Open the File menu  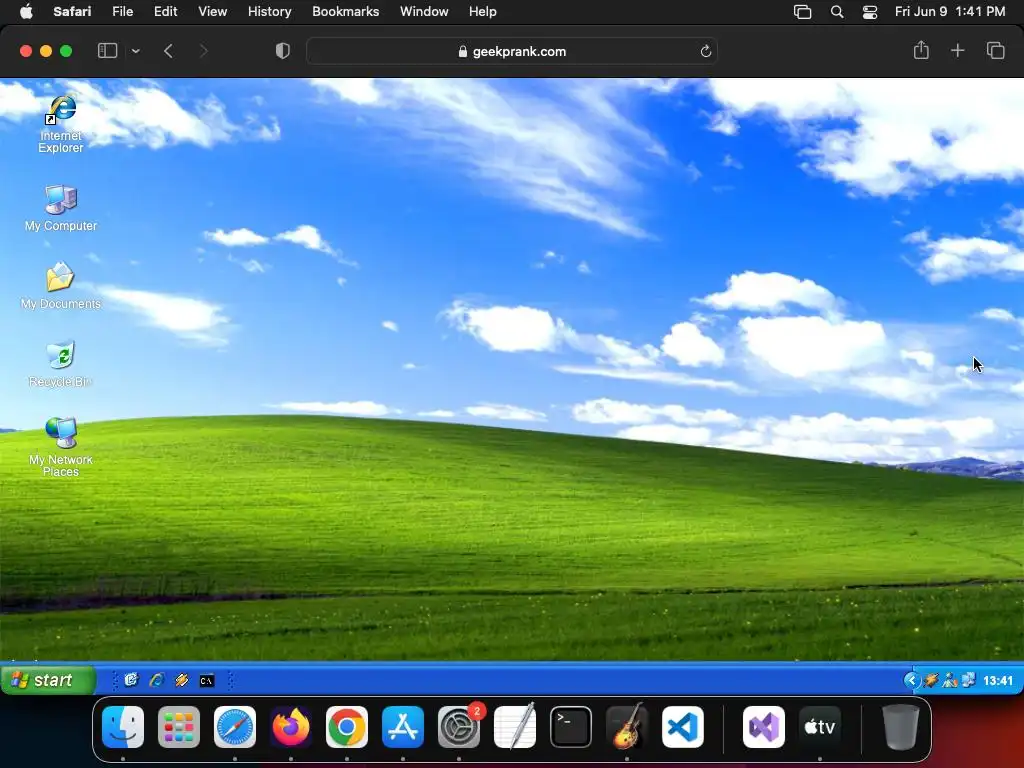click(x=122, y=11)
